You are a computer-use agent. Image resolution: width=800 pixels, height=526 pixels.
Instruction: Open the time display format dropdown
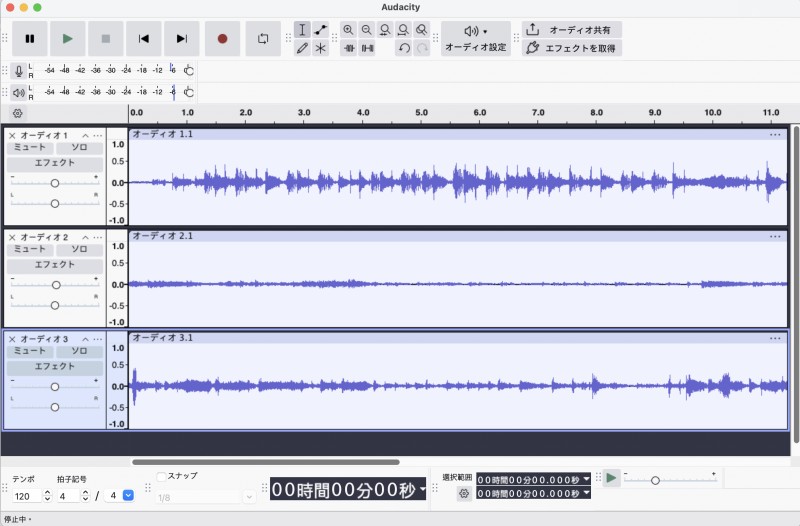pos(422,489)
